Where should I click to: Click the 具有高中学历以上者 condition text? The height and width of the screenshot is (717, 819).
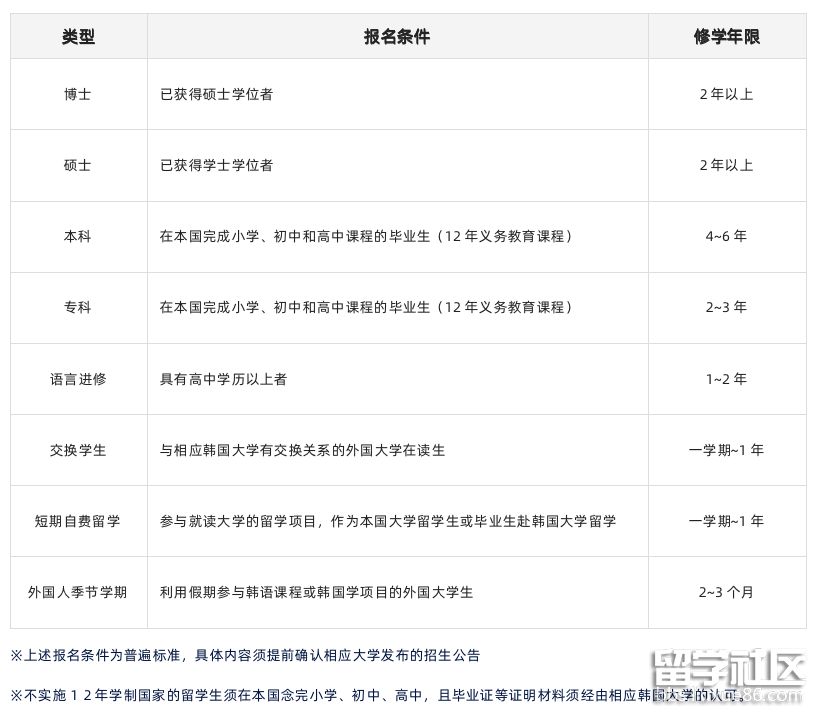(223, 379)
